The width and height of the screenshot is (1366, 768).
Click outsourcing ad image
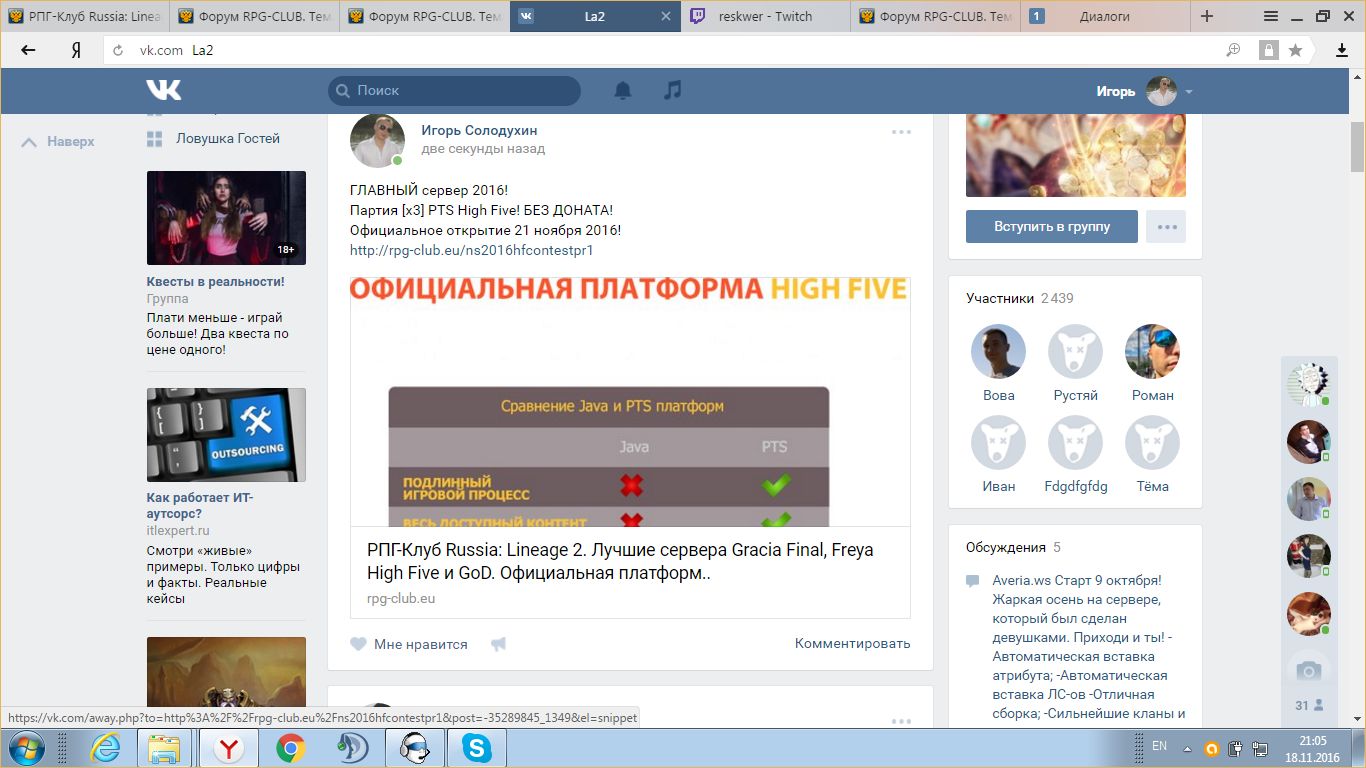point(226,435)
